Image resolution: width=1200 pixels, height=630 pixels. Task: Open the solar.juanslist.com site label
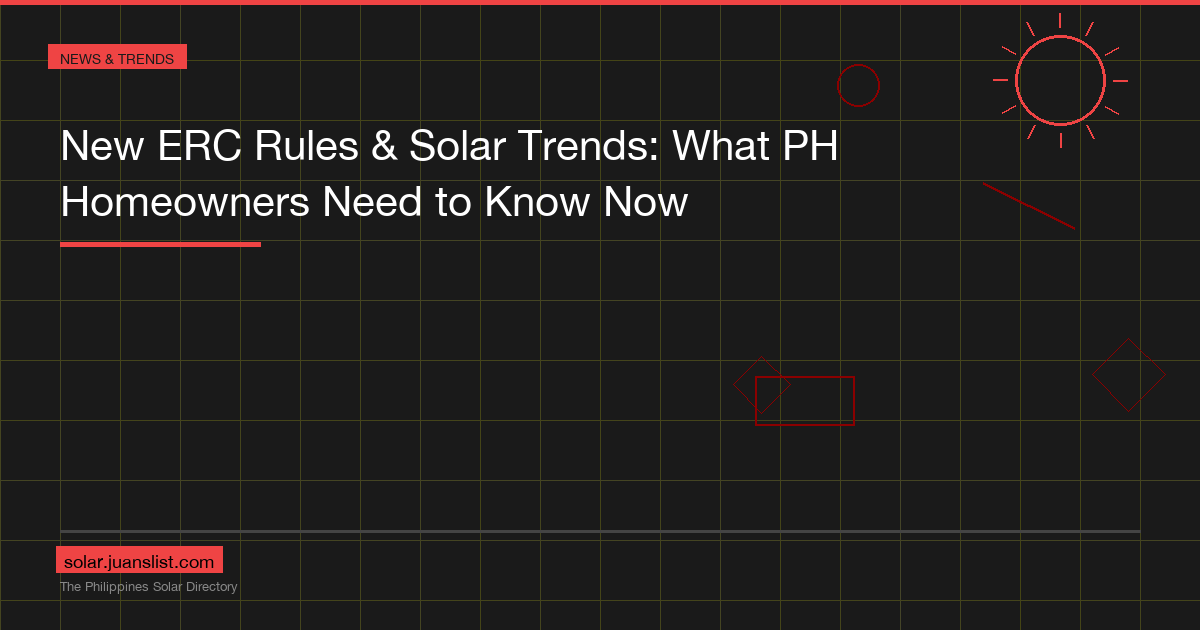coord(139,562)
